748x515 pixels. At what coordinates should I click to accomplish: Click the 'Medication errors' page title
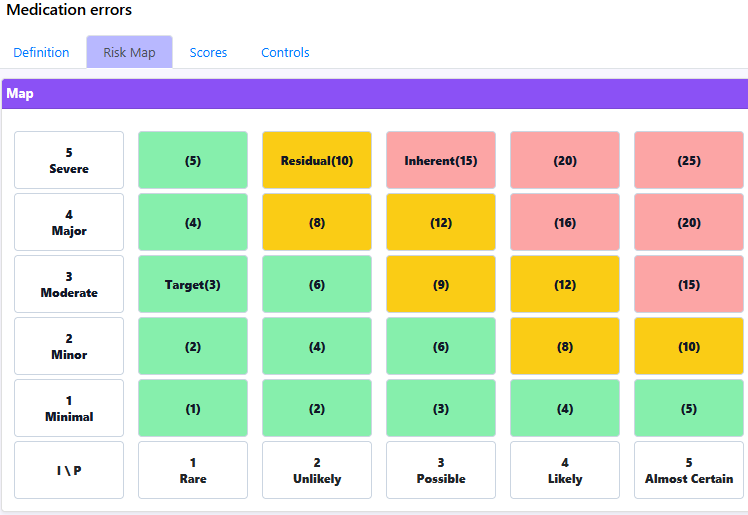tap(69, 10)
